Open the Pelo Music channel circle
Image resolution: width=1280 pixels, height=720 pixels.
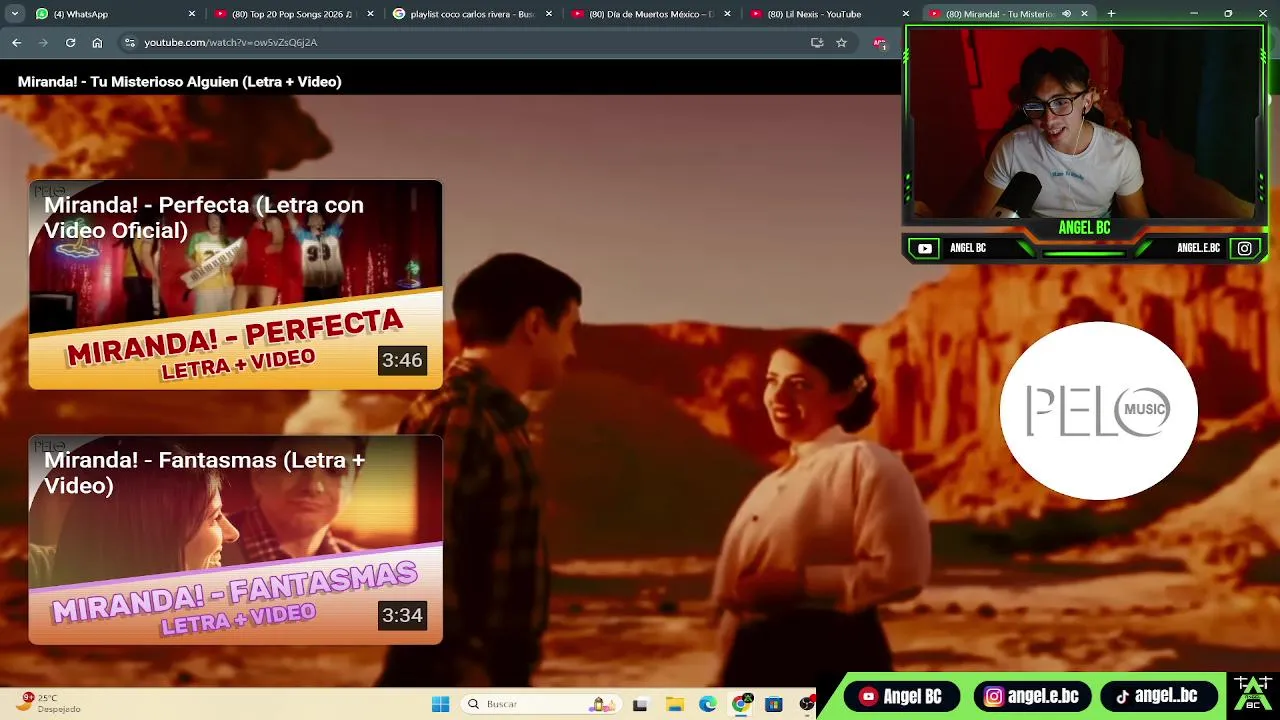point(1099,410)
